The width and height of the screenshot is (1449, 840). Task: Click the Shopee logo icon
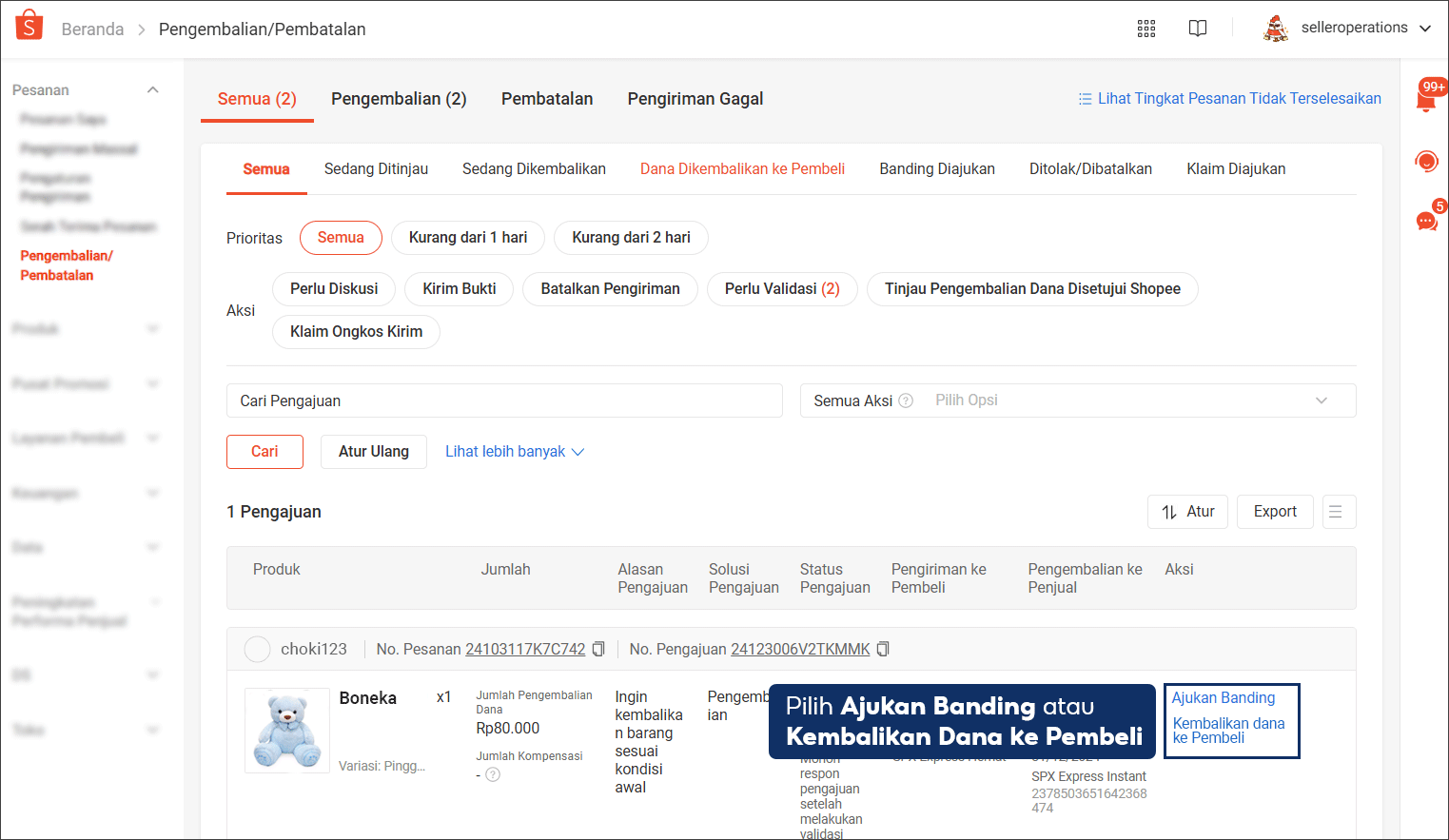[29, 26]
